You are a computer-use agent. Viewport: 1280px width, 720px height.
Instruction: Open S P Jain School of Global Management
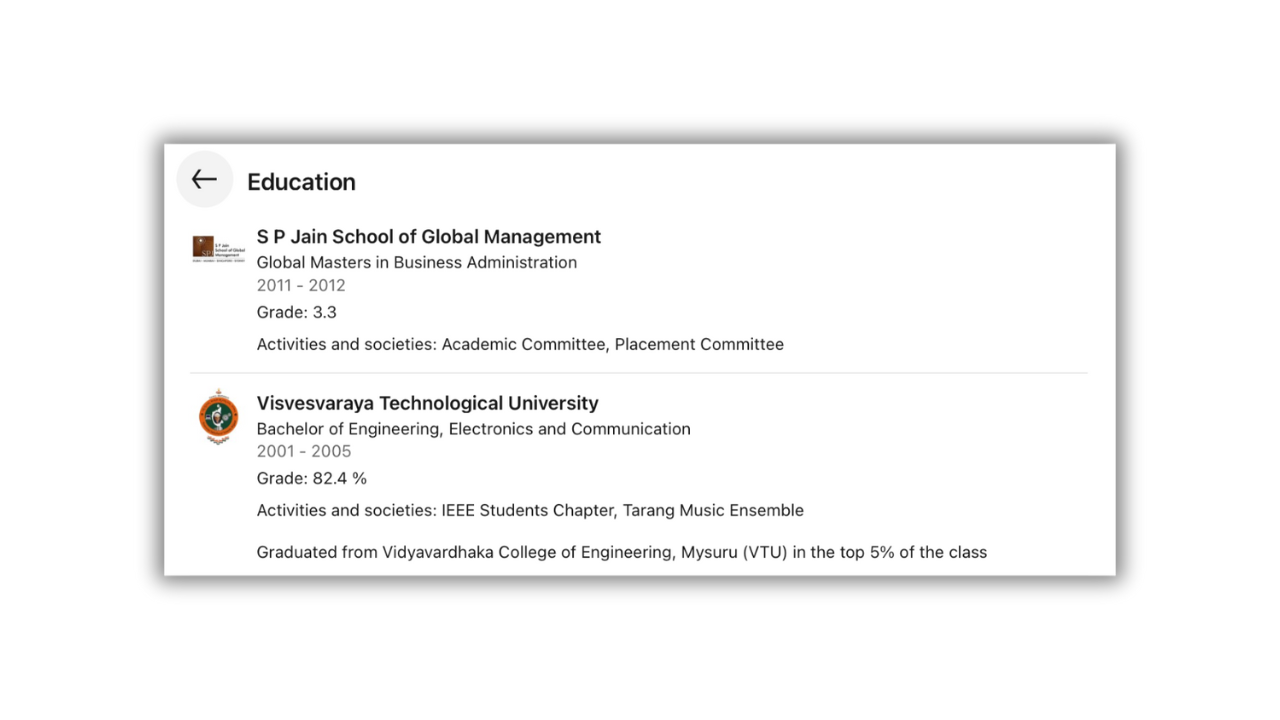point(428,237)
